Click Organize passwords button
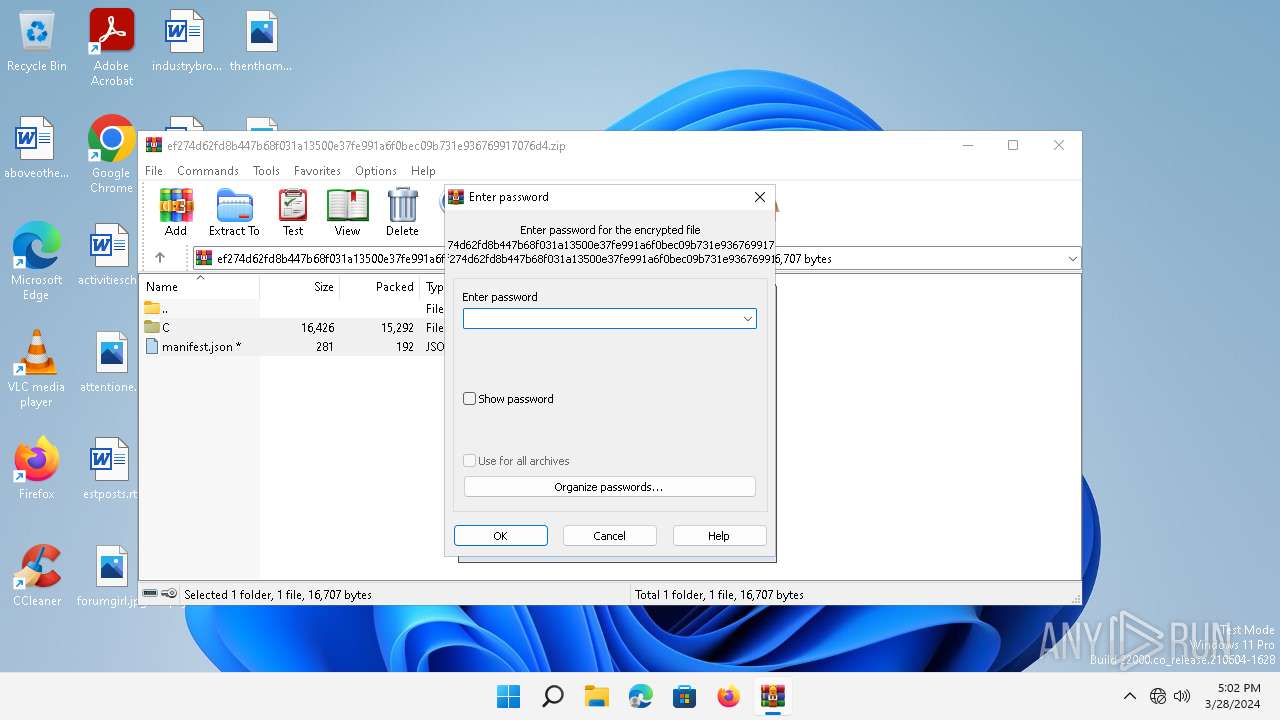1280x720 pixels. (x=609, y=487)
